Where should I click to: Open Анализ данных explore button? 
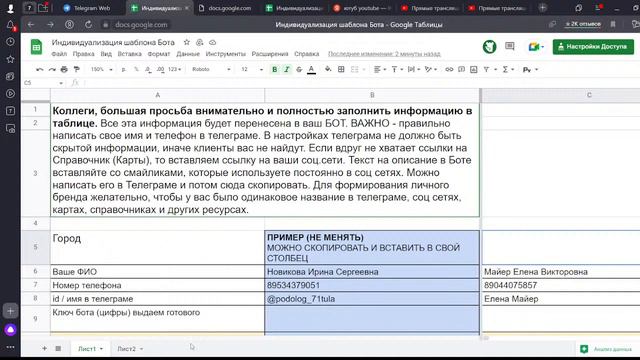pyautogui.click(x=606, y=349)
